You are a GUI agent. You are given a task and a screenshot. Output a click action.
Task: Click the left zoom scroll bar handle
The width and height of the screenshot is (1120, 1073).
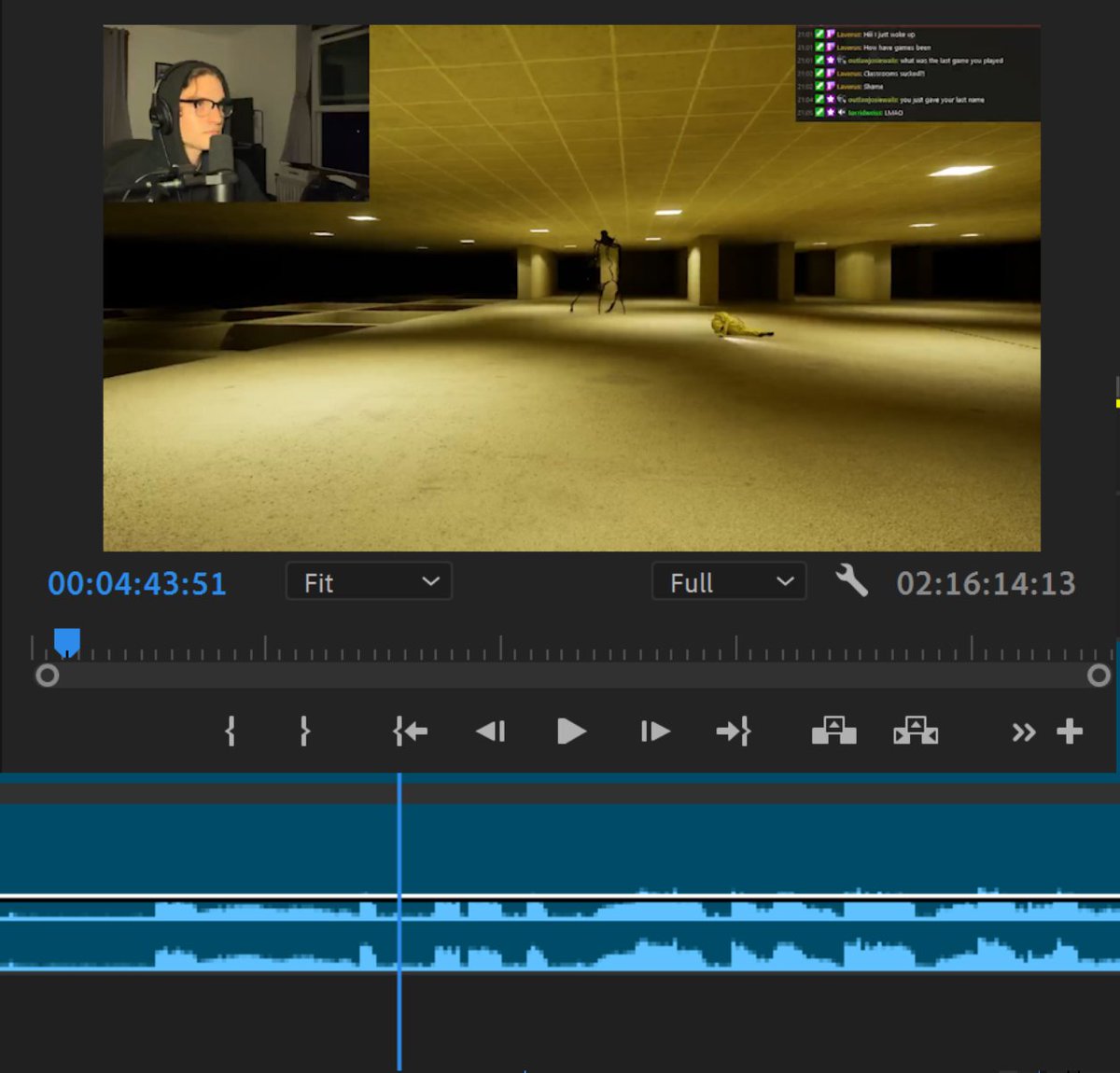pos(47,676)
